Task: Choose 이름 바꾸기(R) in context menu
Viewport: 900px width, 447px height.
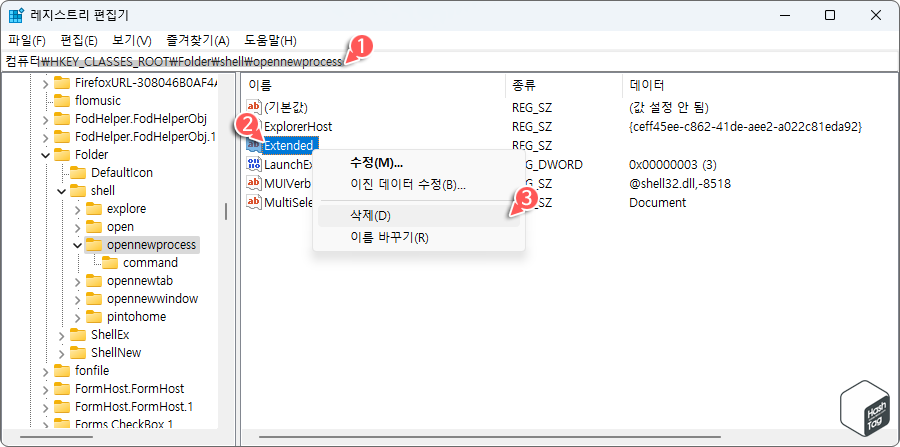Action: 418,237
